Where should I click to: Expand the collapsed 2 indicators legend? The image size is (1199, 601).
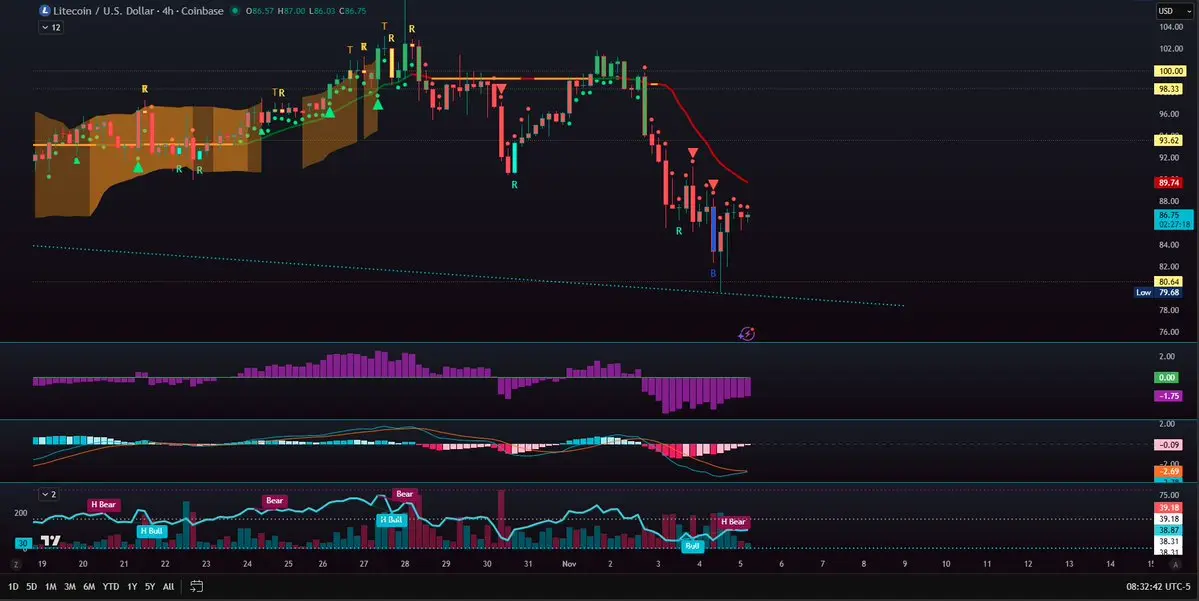point(48,494)
